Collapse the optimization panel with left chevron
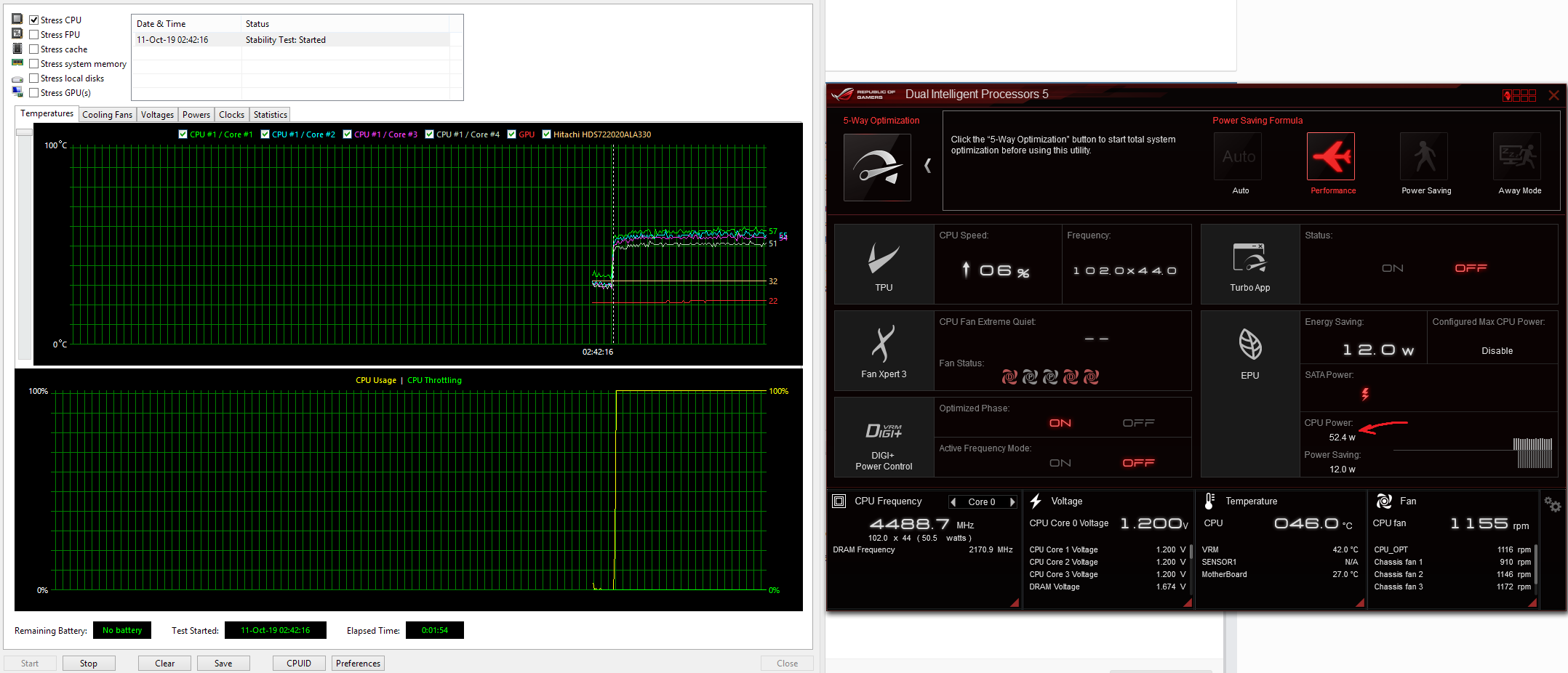The width and height of the screenshot is (1568, 673). pyautogui.click(x=927, y=166)
